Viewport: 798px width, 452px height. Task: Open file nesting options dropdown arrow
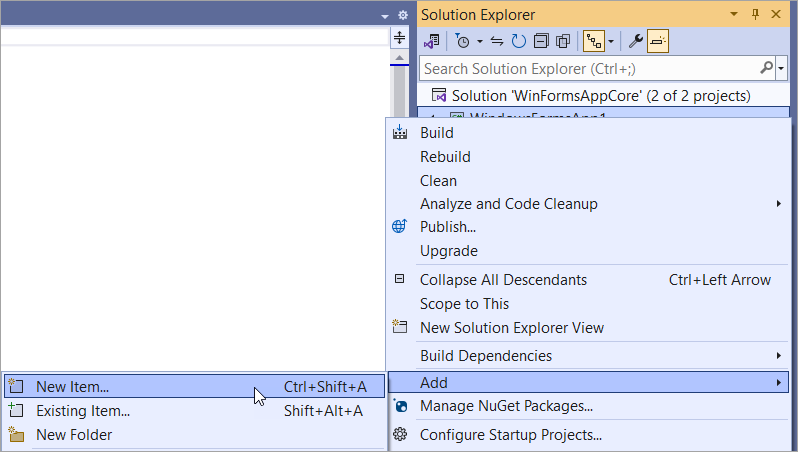pyautogui.click(x=611, y=42)
